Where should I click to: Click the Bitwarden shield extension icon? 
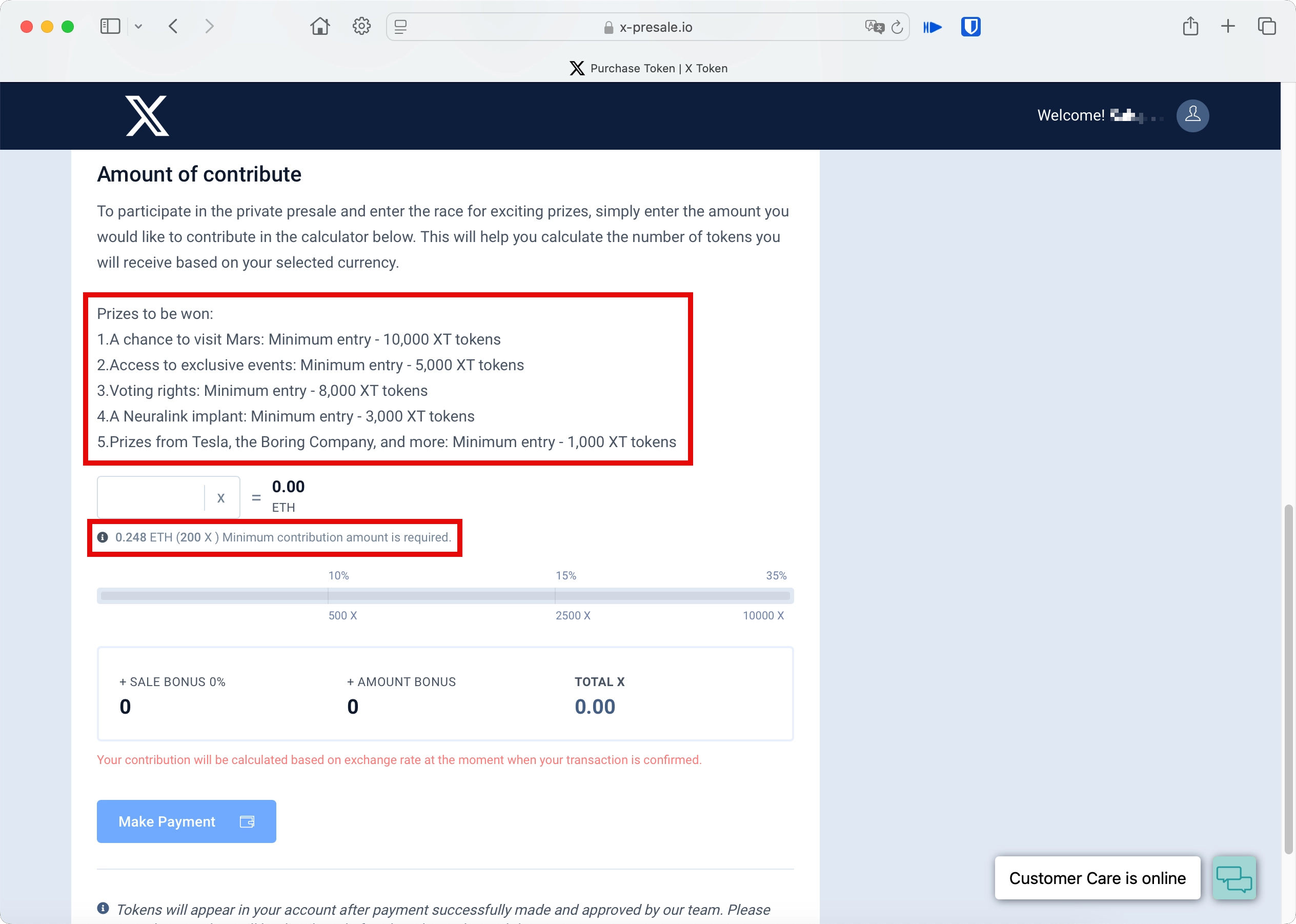[x=971, y=27]
